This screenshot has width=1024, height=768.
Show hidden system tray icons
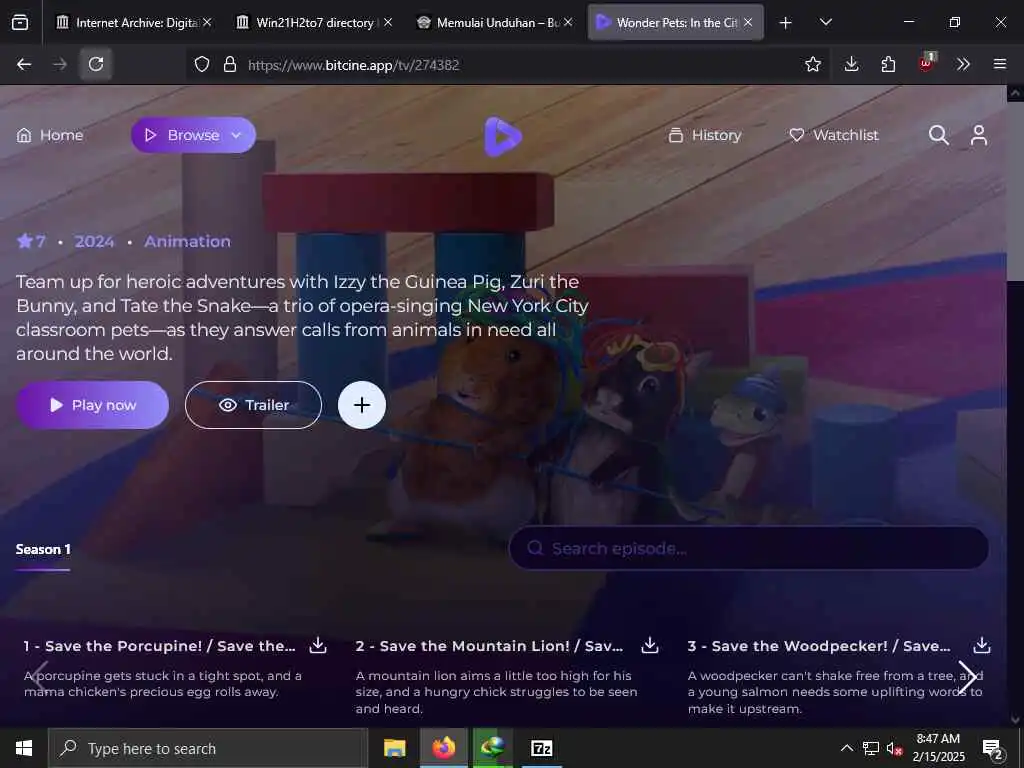point(846,748)
